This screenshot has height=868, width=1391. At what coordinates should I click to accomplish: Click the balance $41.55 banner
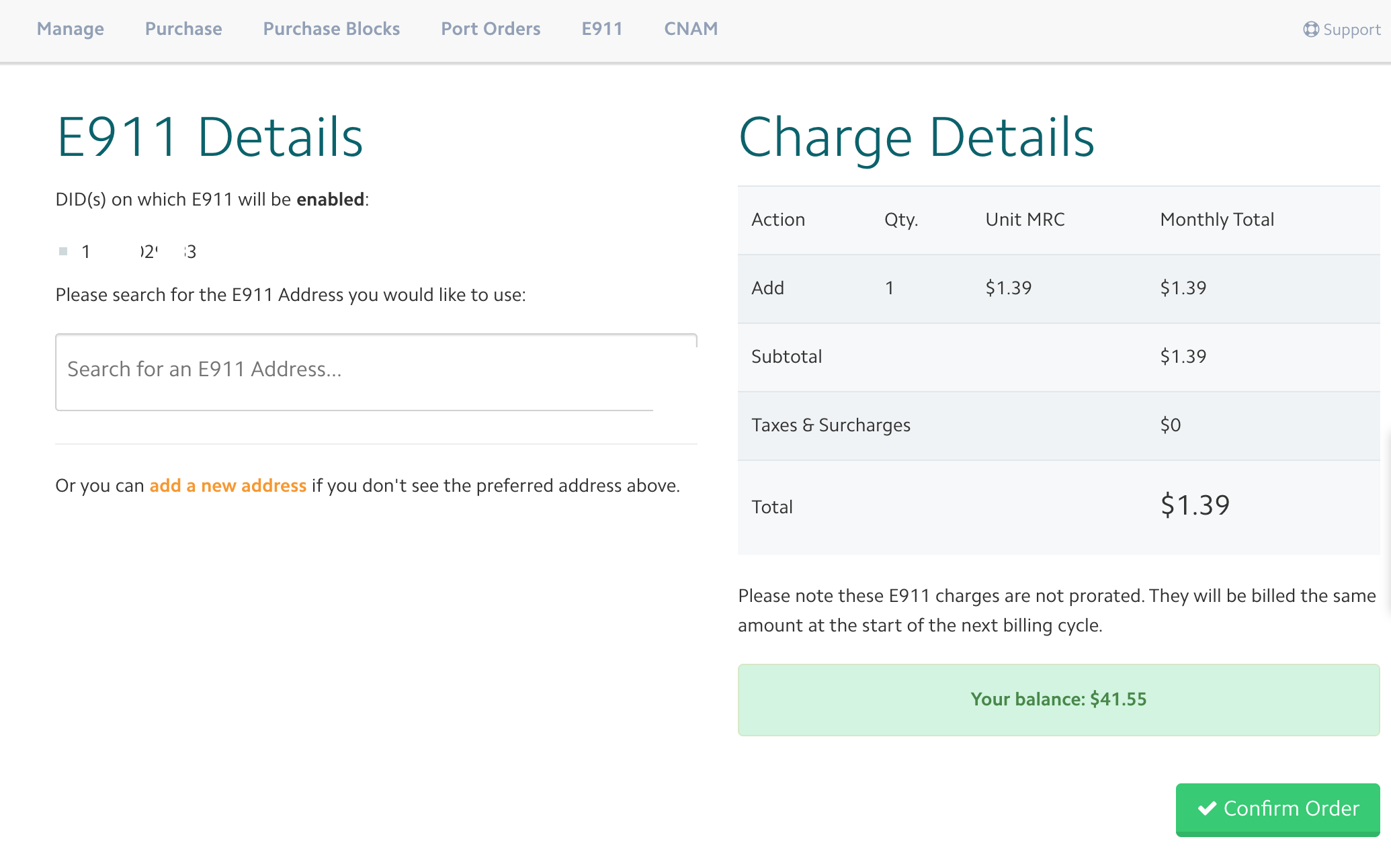(1058, 699)
